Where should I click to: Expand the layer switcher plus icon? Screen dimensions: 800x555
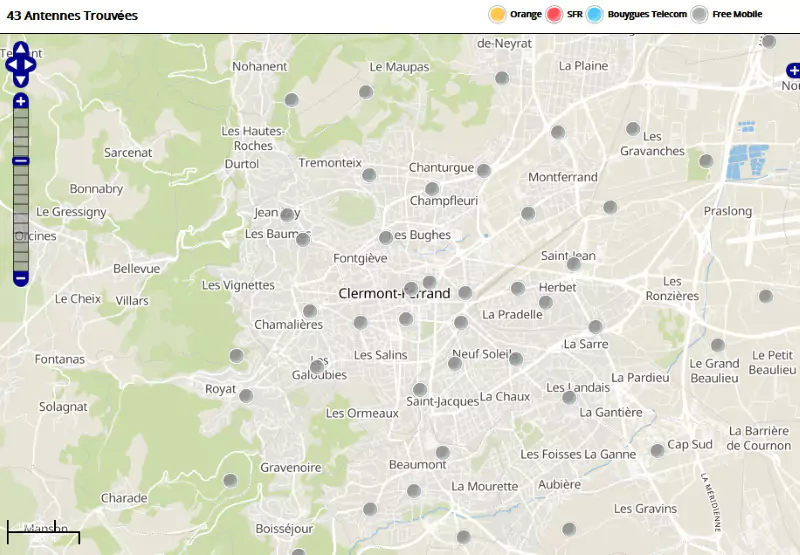tap(793, 70)
